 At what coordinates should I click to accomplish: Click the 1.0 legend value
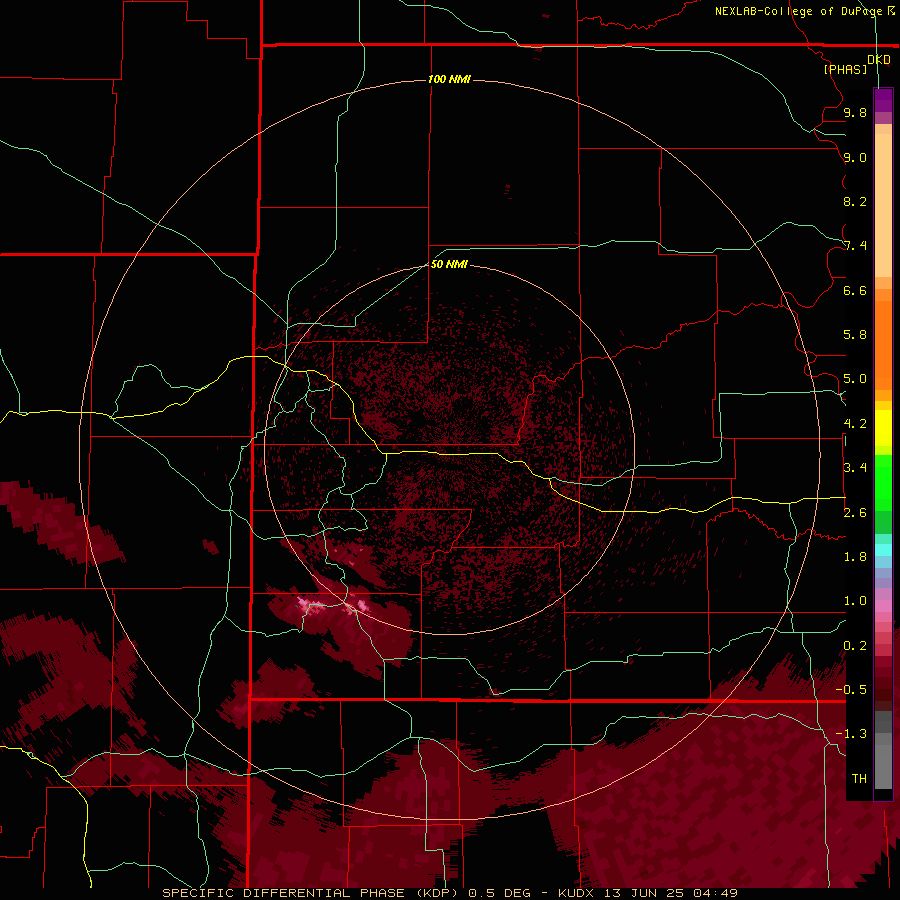tap(855, 601)
